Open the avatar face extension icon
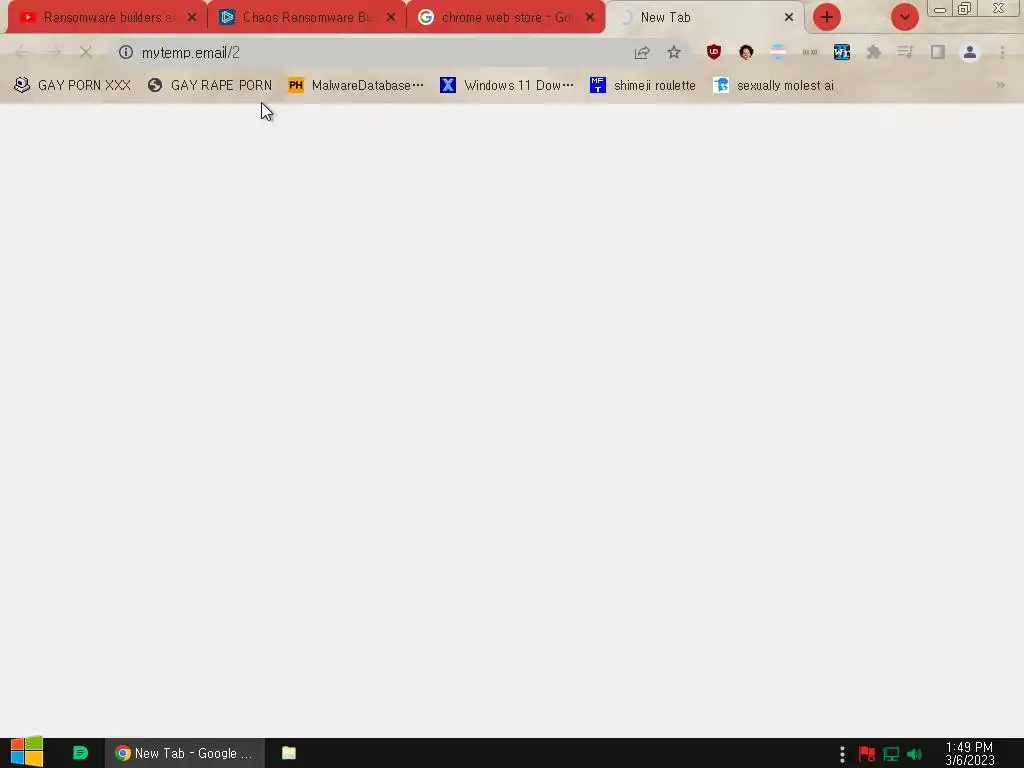 (x=746, y=52)
